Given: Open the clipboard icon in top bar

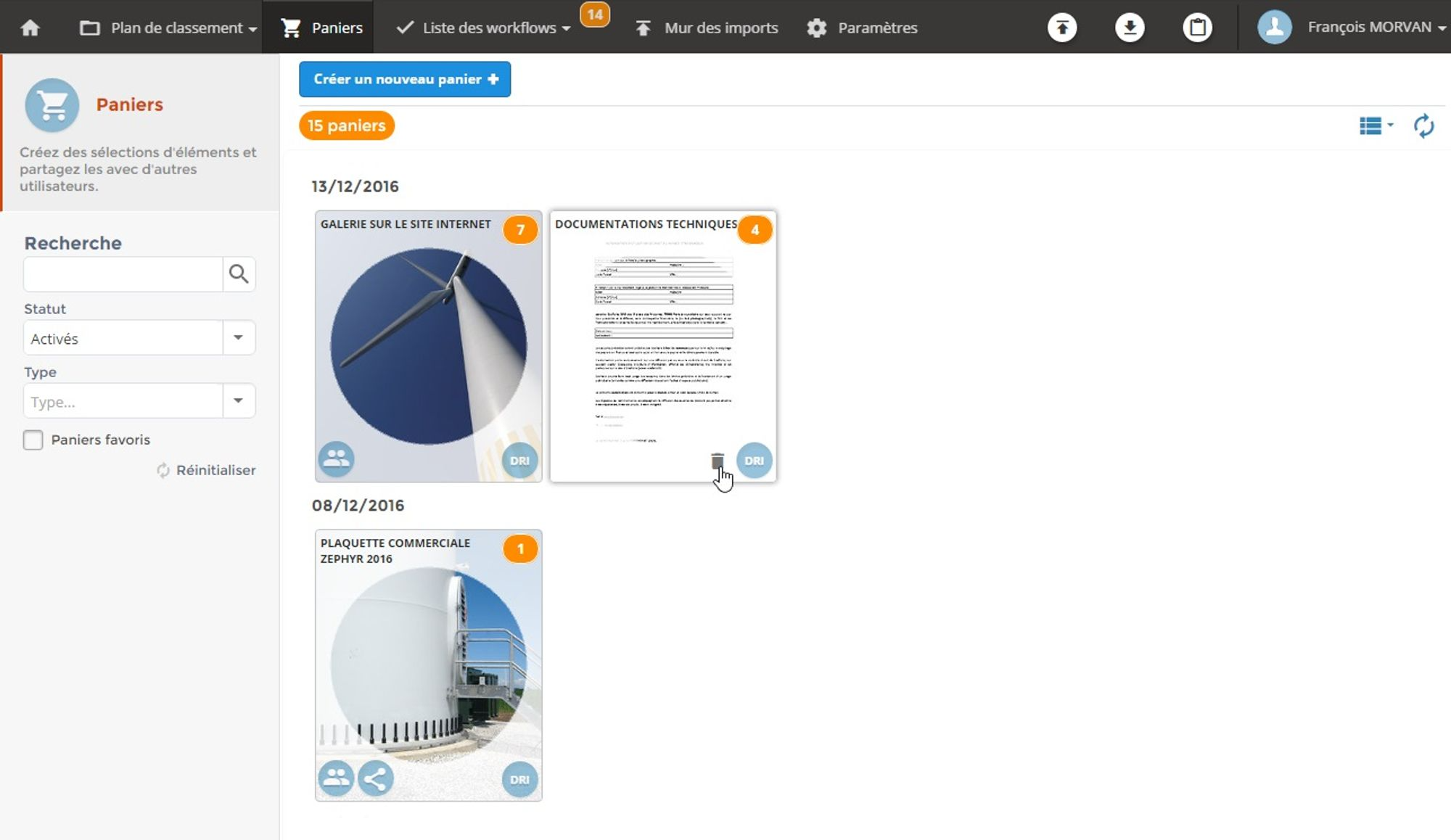Looking at the screenshot, I should 1197,28.
